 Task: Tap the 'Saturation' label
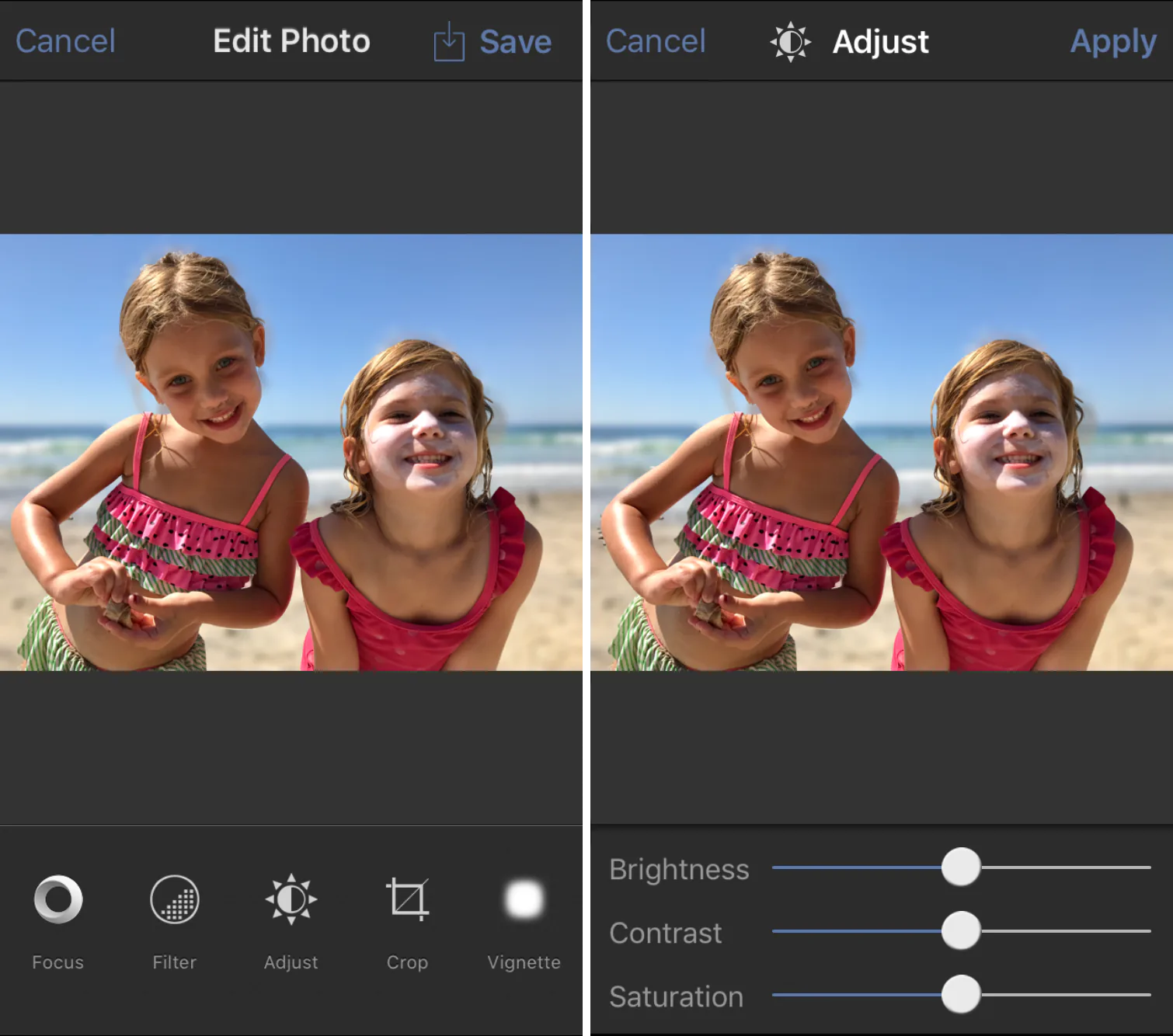coord(676,996)
